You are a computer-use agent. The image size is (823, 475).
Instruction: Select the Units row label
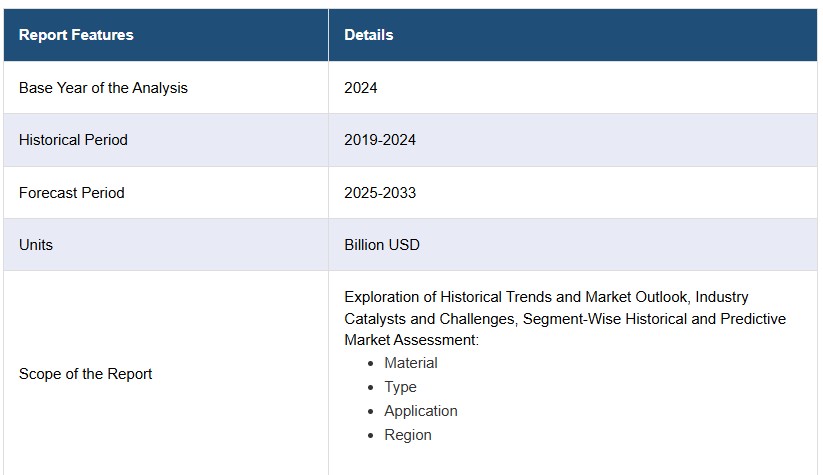(x=36, y=245)
